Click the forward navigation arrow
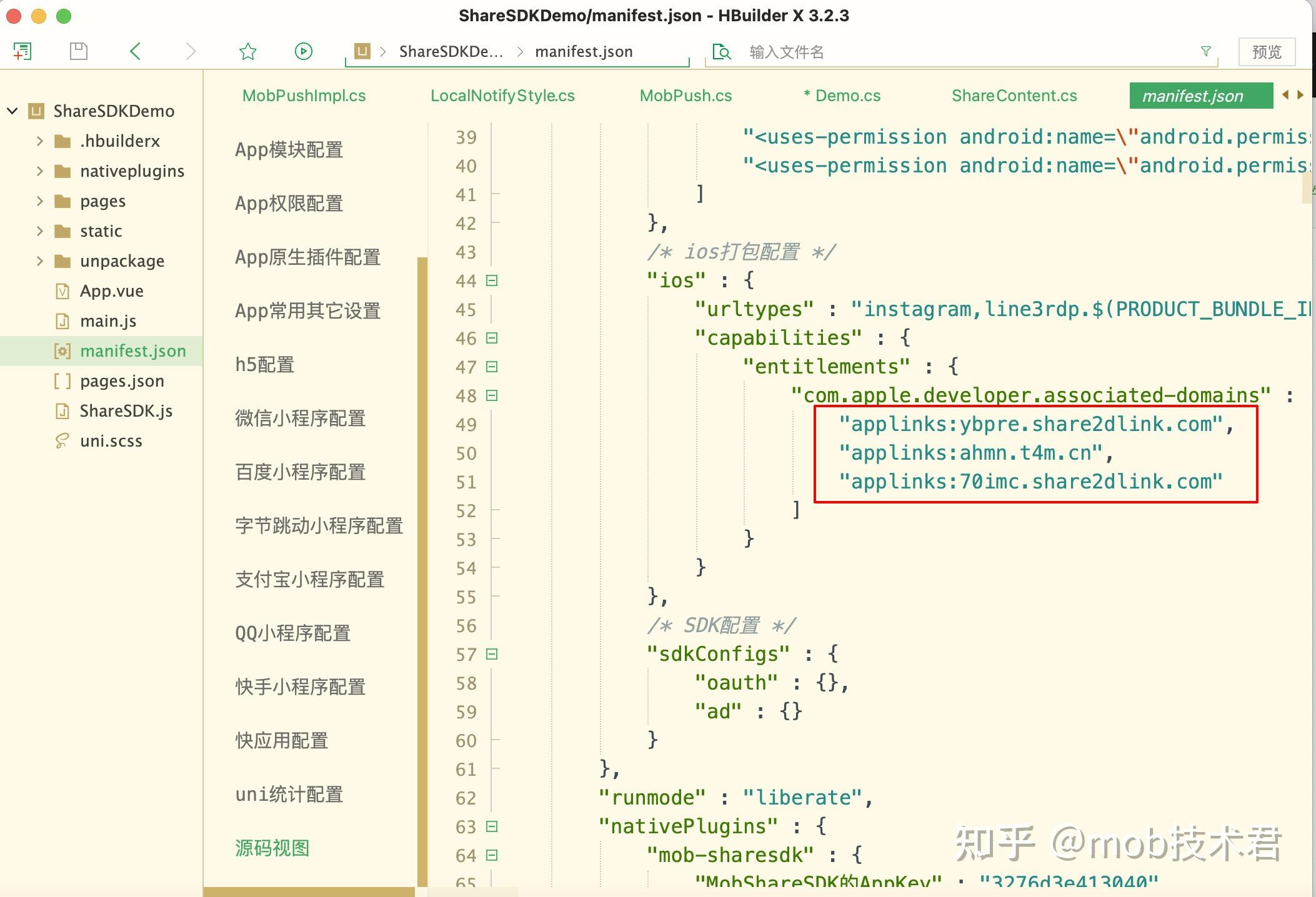Viewport: 1316px width, 897px height. click(191, 51)
